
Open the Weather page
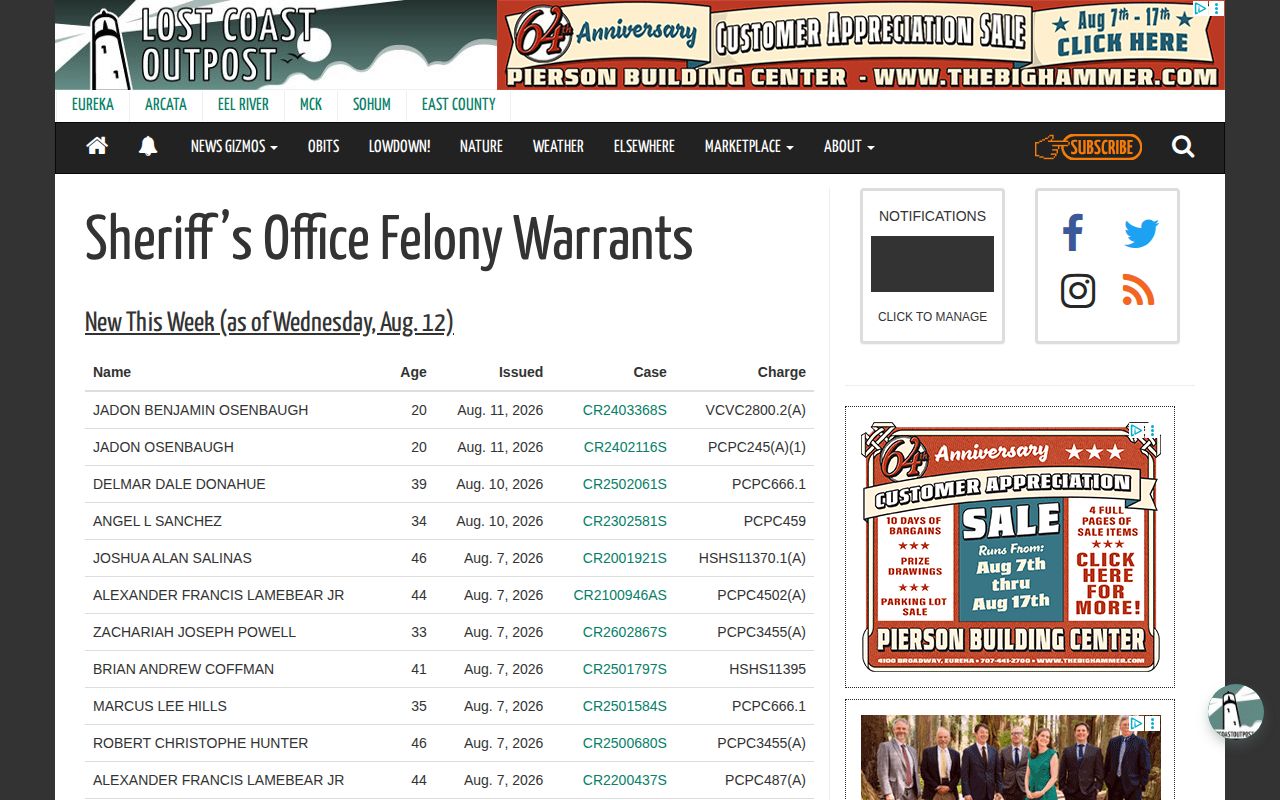pos(558,146)
